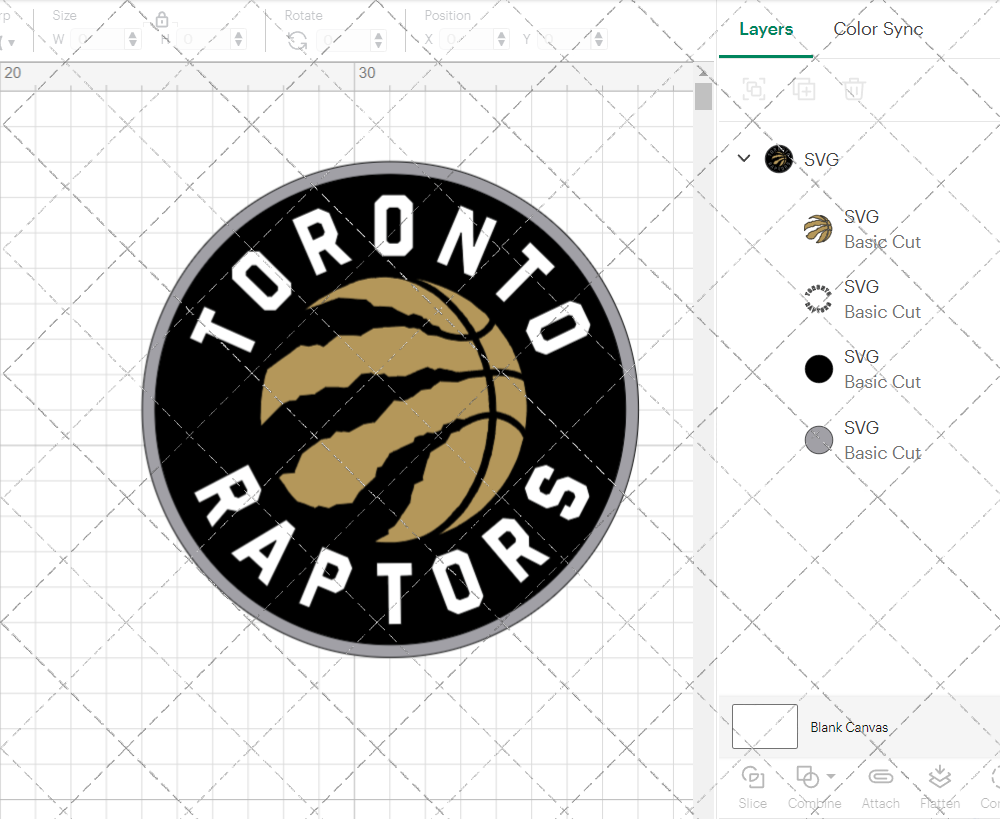
Task: Click the Combine shapes icon
Action: click(806, 777)
